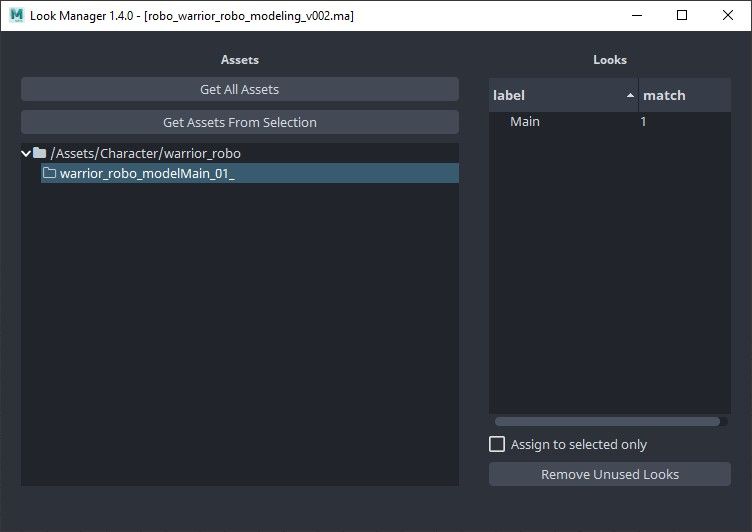Enable Assign to selected only checkbox
The width and height of the screenshot is (752, 532).
(x=497, y=444)
